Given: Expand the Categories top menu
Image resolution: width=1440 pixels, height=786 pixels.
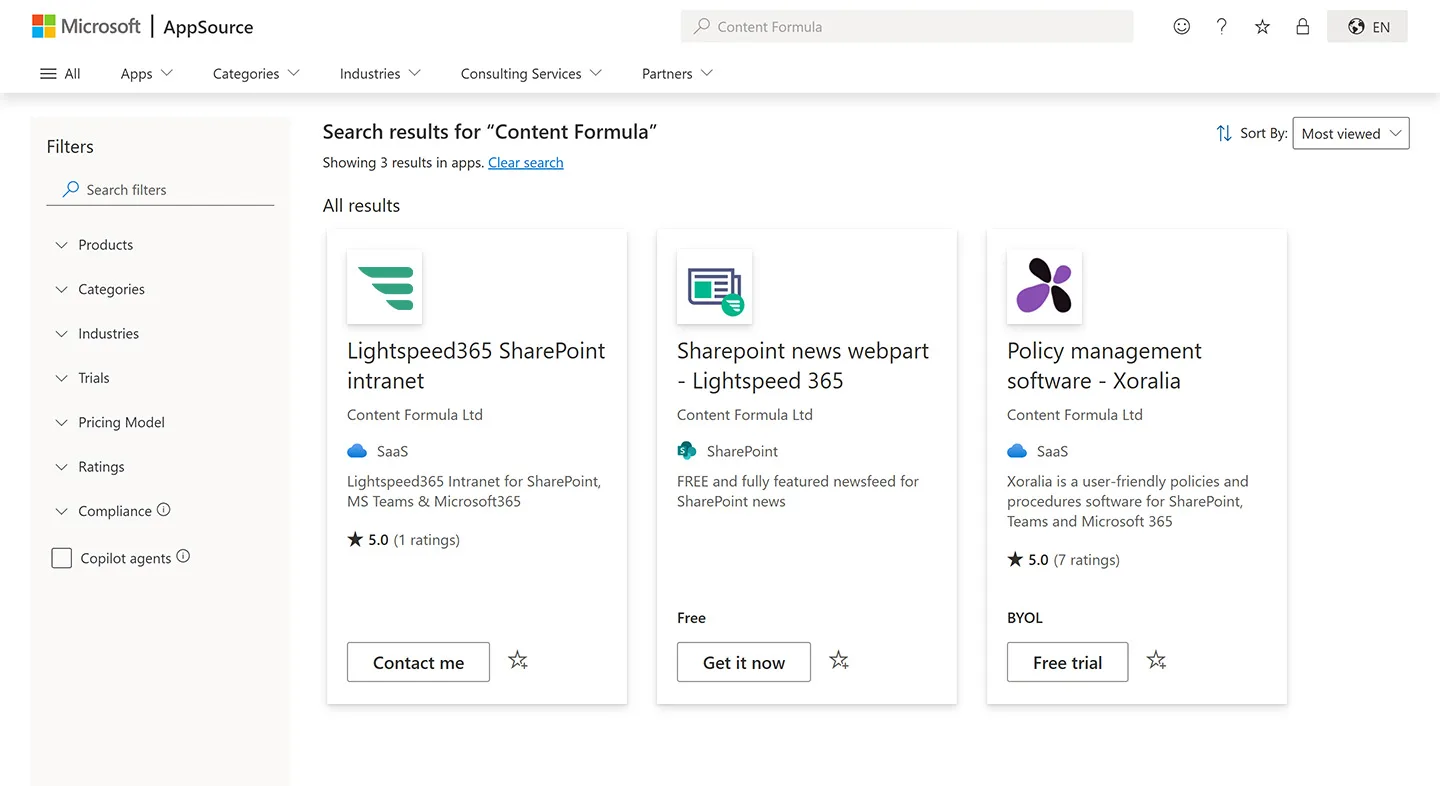Looking at the screenshot, I should (x=256, y=74).
